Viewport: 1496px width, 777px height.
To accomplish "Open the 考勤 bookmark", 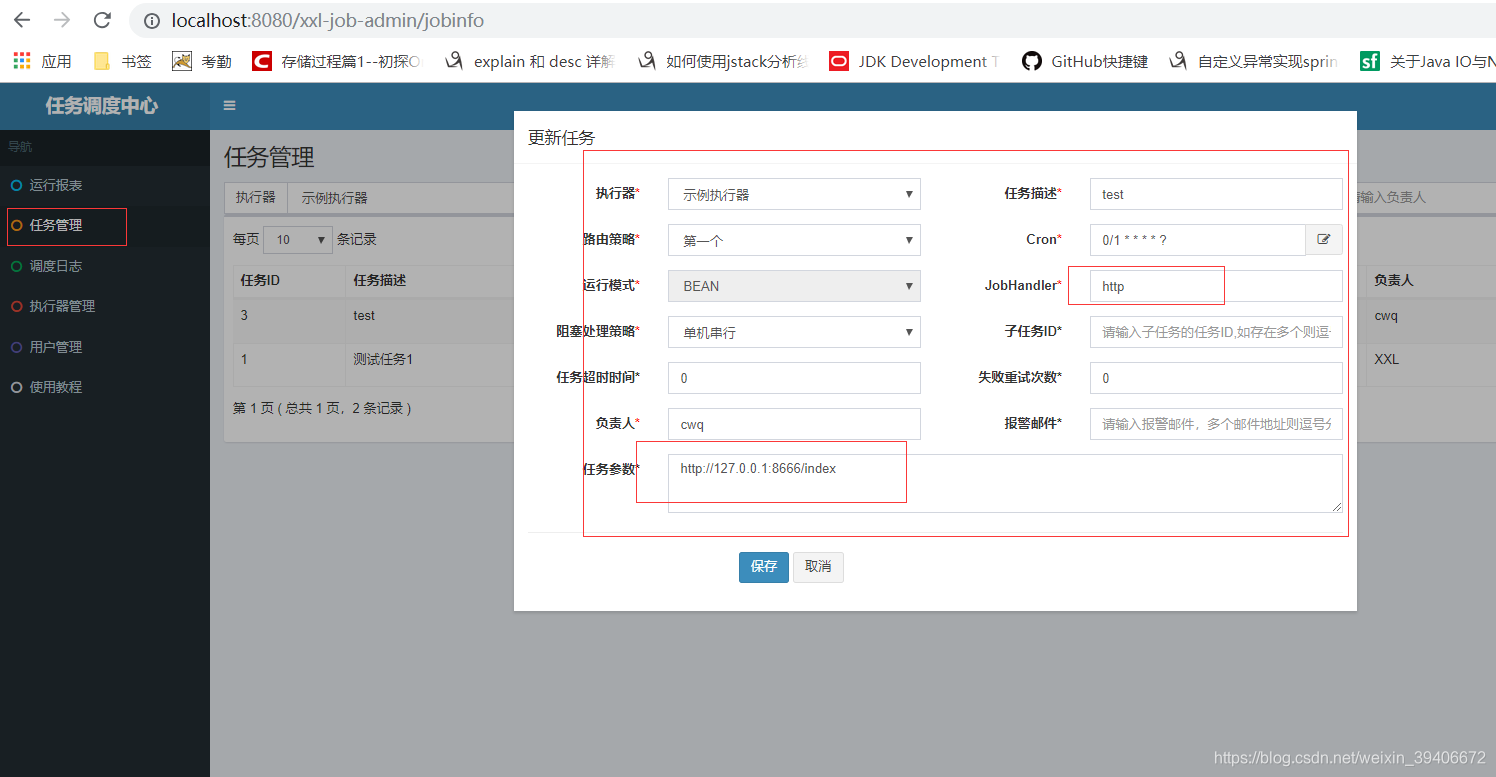I will click(x=201, y=62).
